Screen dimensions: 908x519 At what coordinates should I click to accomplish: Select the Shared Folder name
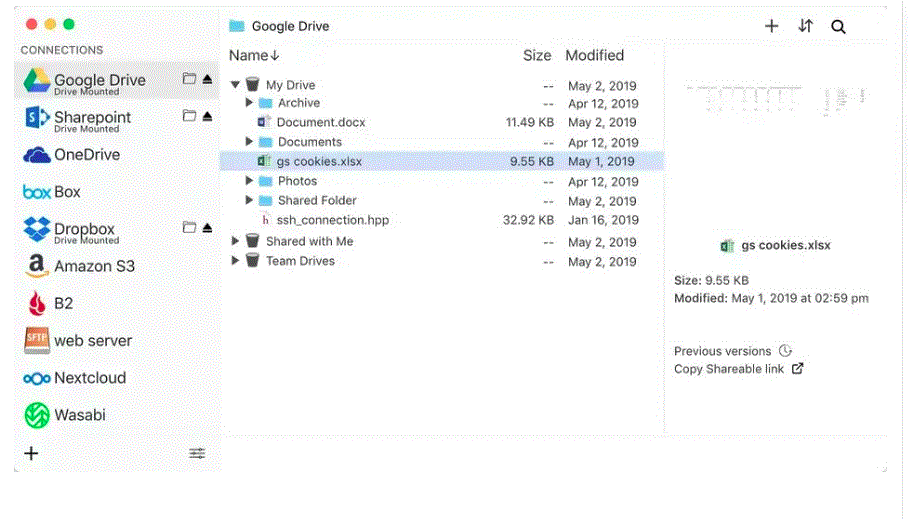[317, 200]
